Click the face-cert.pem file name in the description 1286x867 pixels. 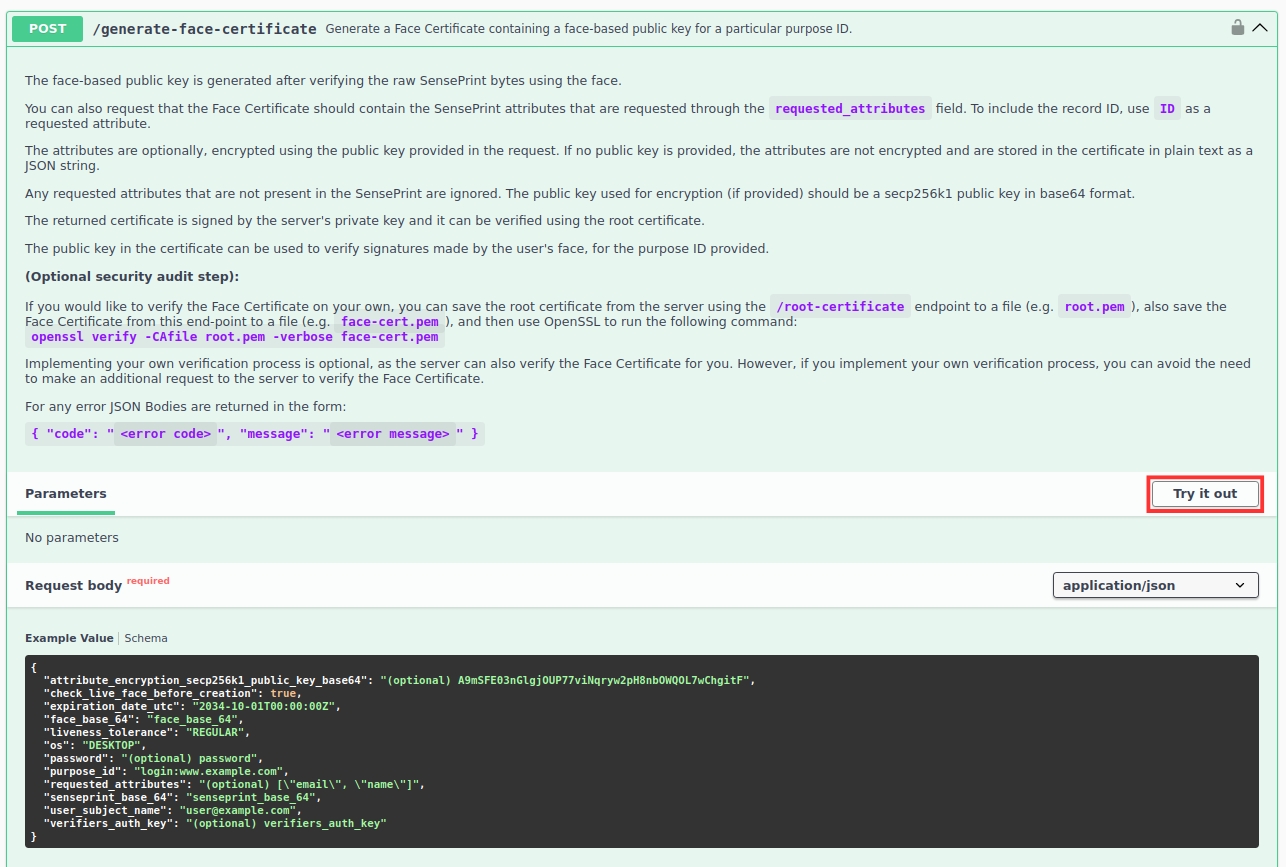[390, 322]
